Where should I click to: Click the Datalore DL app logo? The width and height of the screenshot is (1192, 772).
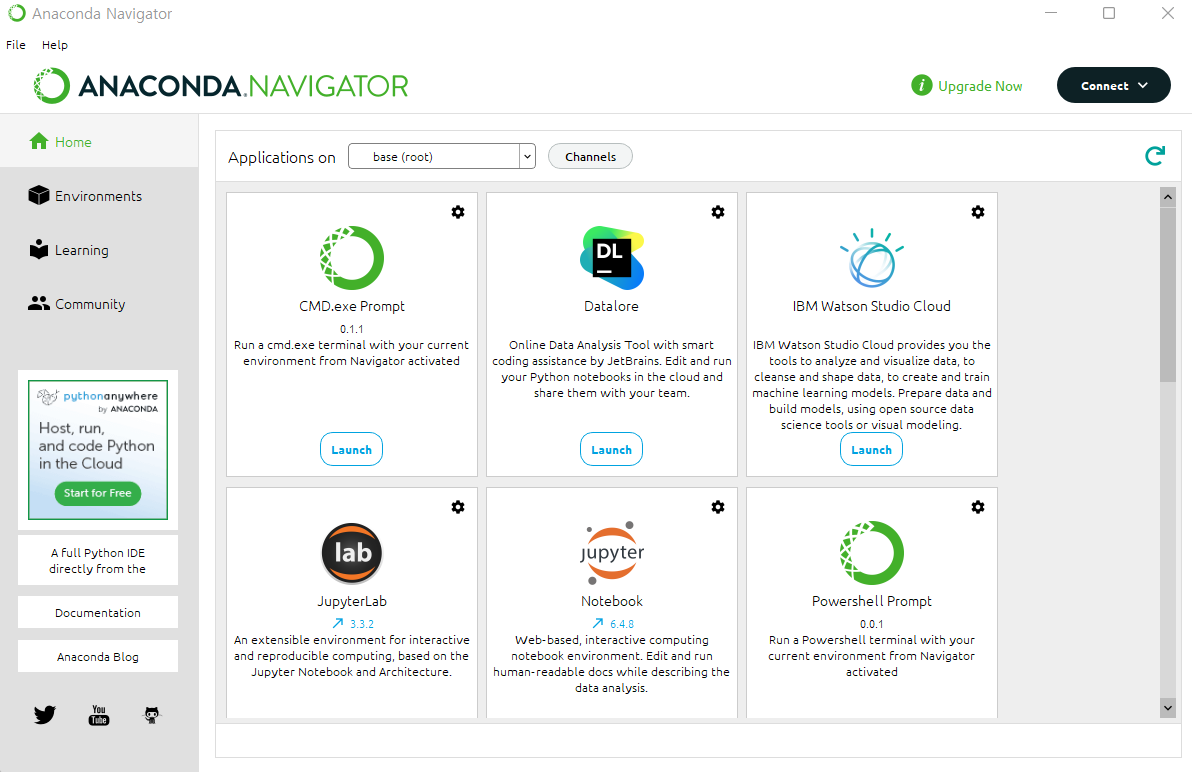(x=612, y=258)
